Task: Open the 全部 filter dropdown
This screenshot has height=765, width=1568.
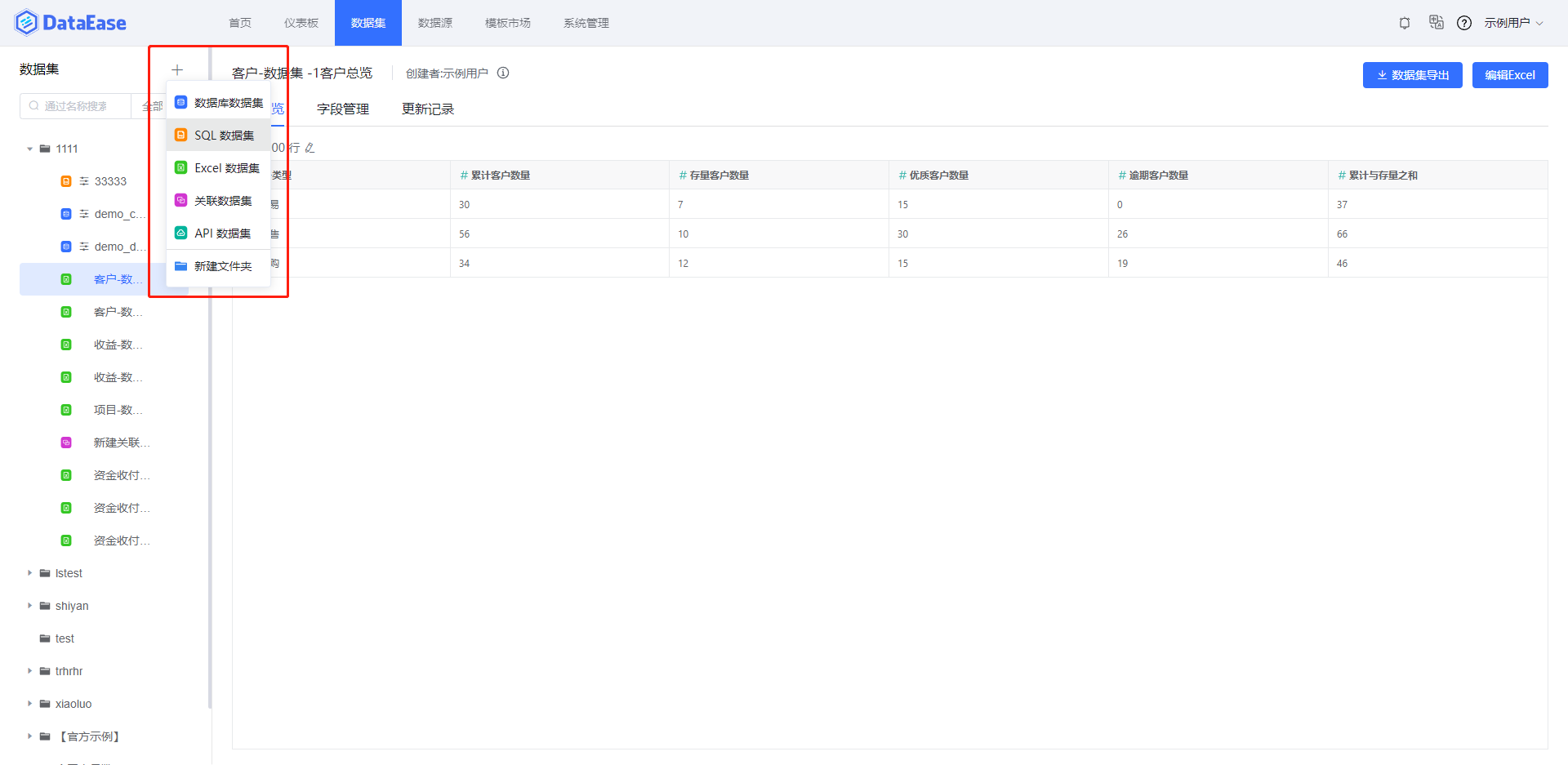Action: point(151,106)
